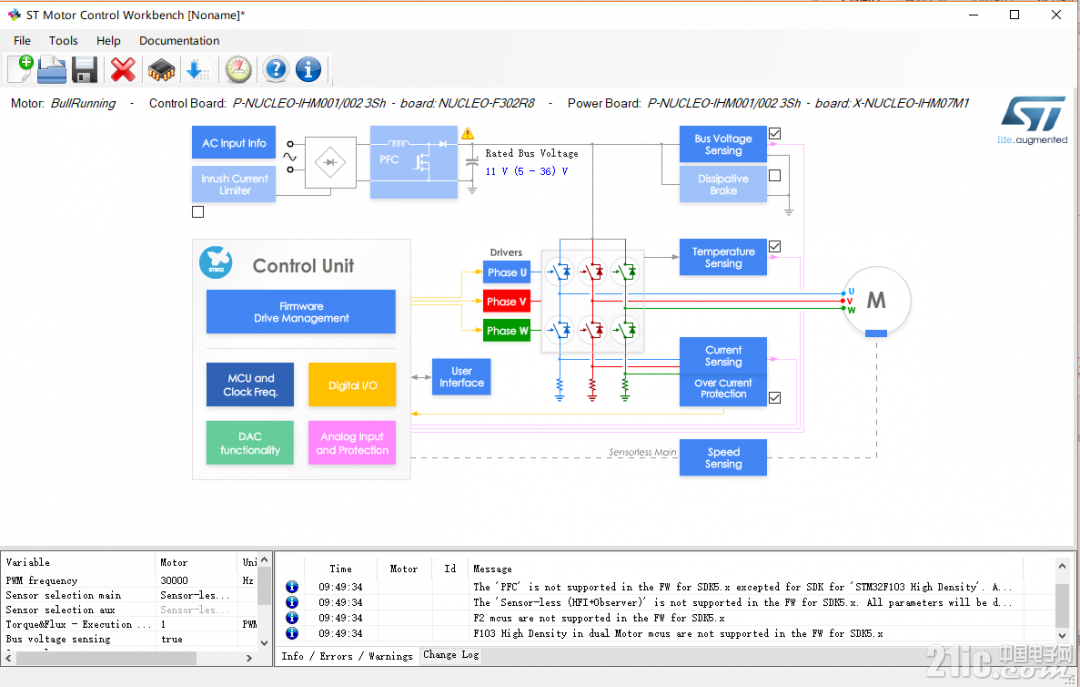Open the Phase U driver block
1080x687 pixels.
point(507,272)
